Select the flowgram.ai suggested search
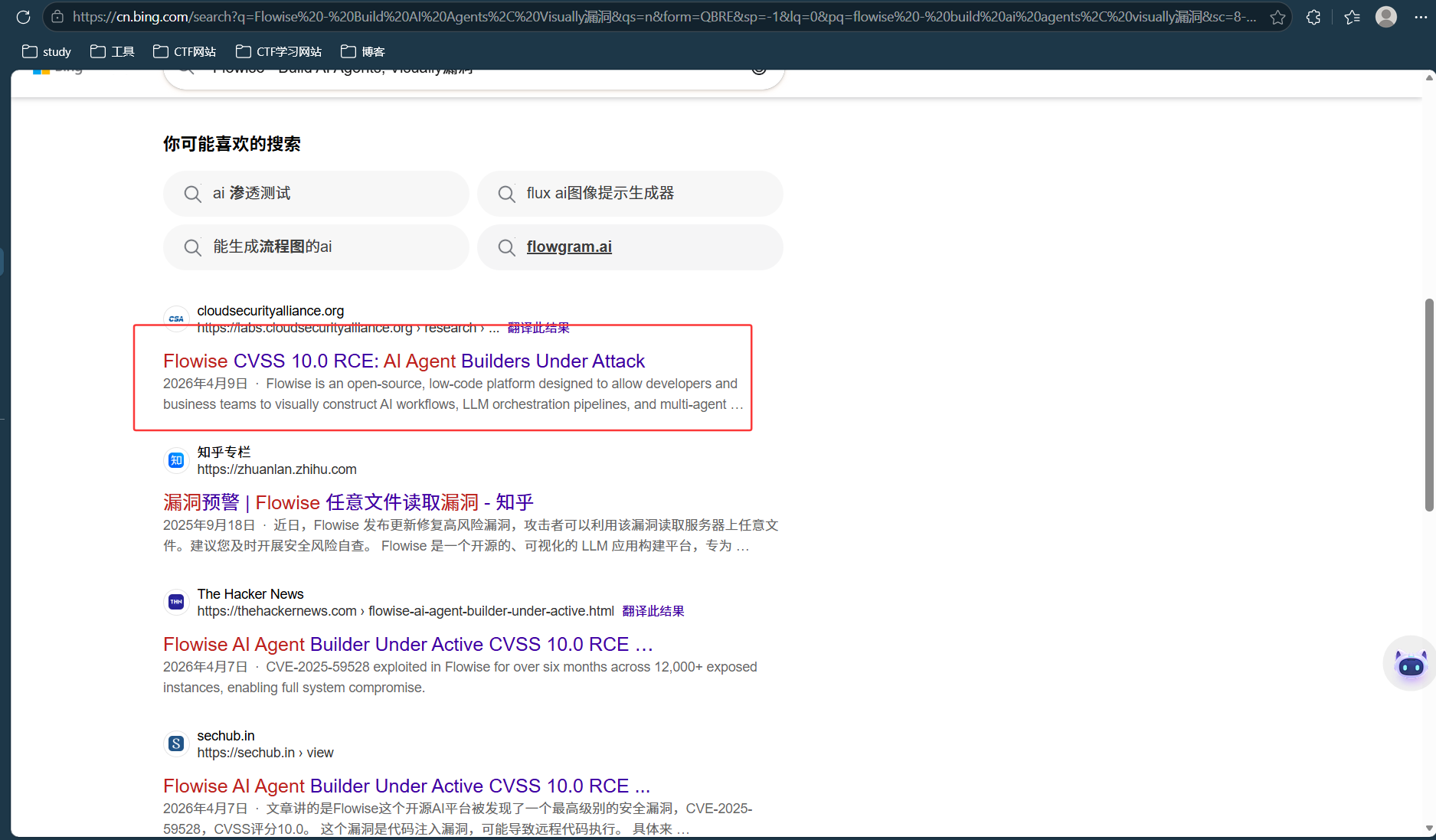Viewport: 1436px width, 840px height. [x=569, y=247]
